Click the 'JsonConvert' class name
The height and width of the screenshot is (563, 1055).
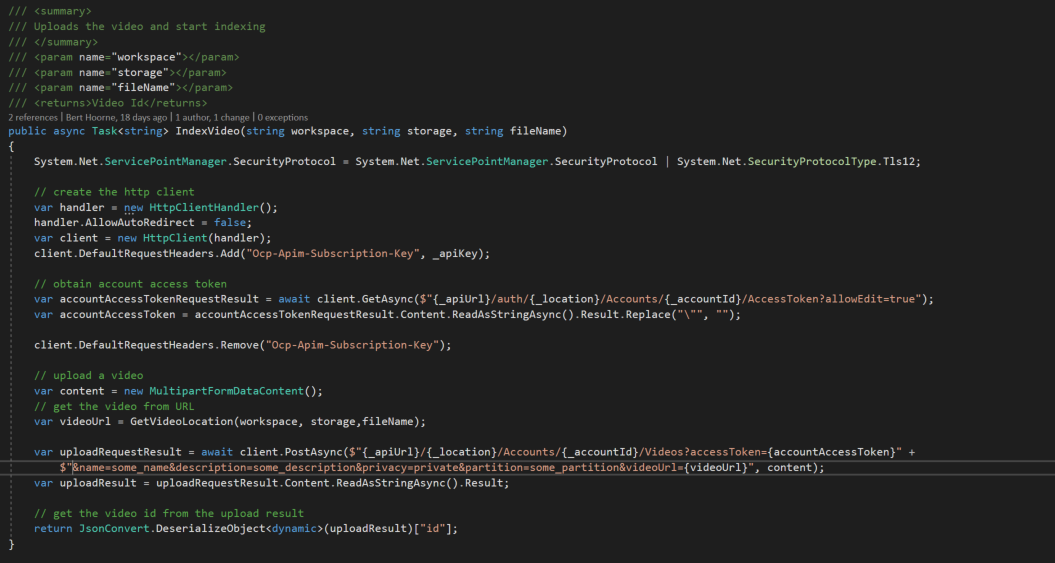point(114,529)
